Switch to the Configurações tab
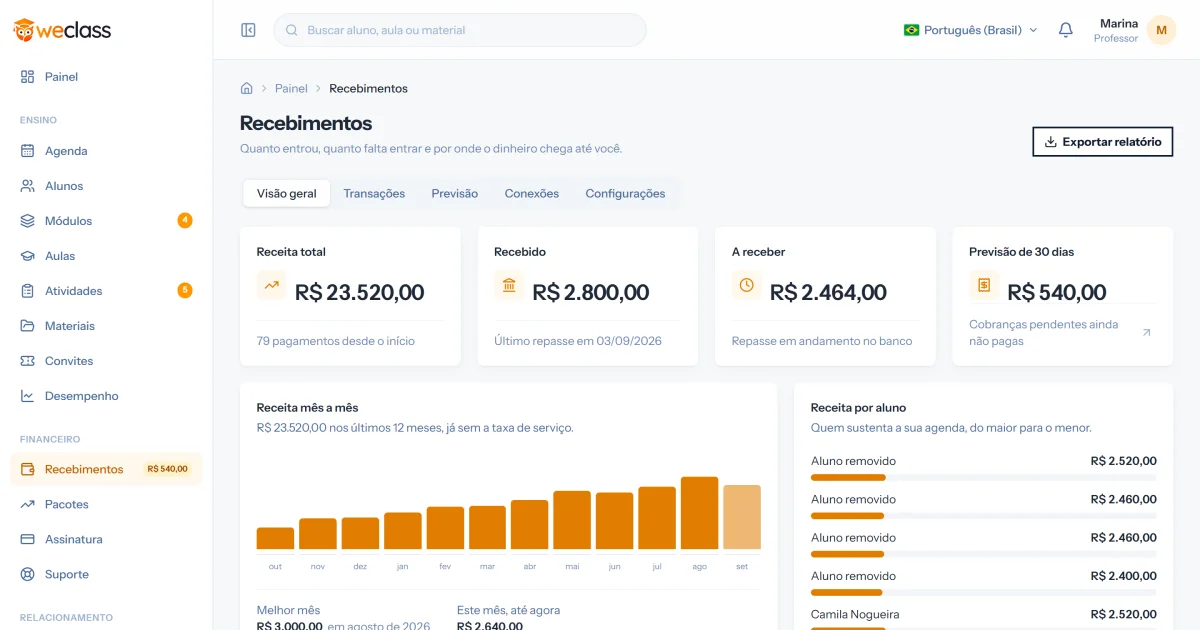 [x=625, y=194]
